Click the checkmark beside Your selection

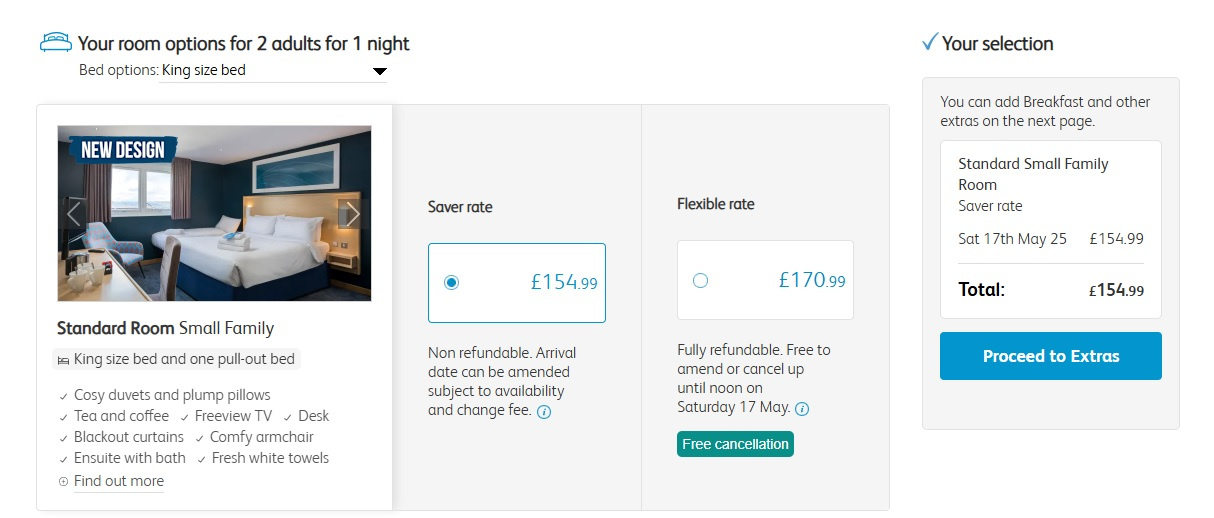(x=929, y=43)
